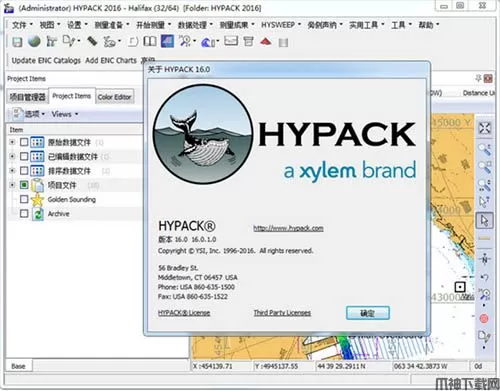
Task: Click the north arrow compass icon
Action: pos(484,259)
